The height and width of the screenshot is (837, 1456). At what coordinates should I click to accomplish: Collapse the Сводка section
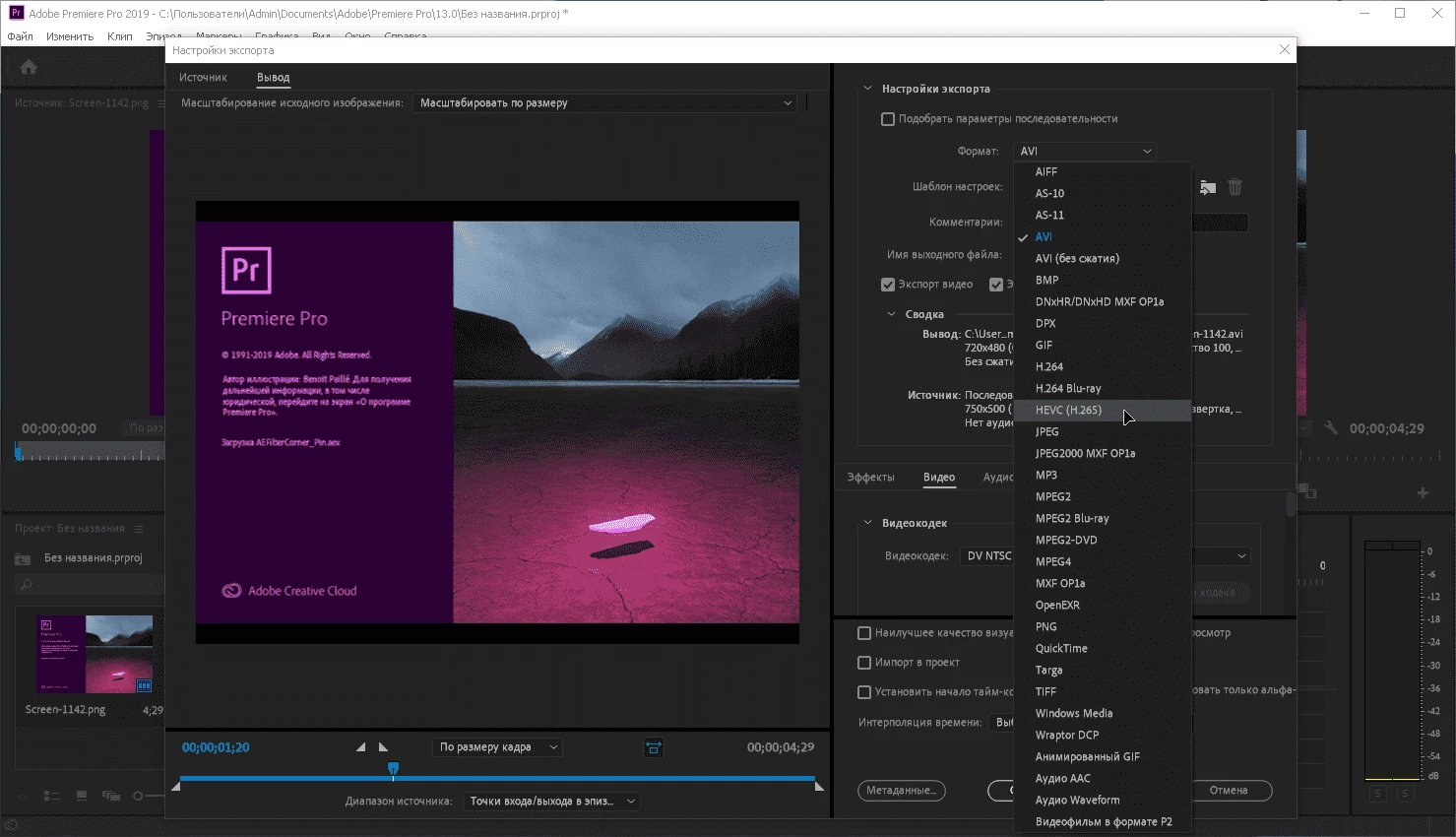(x=891, y=314)
